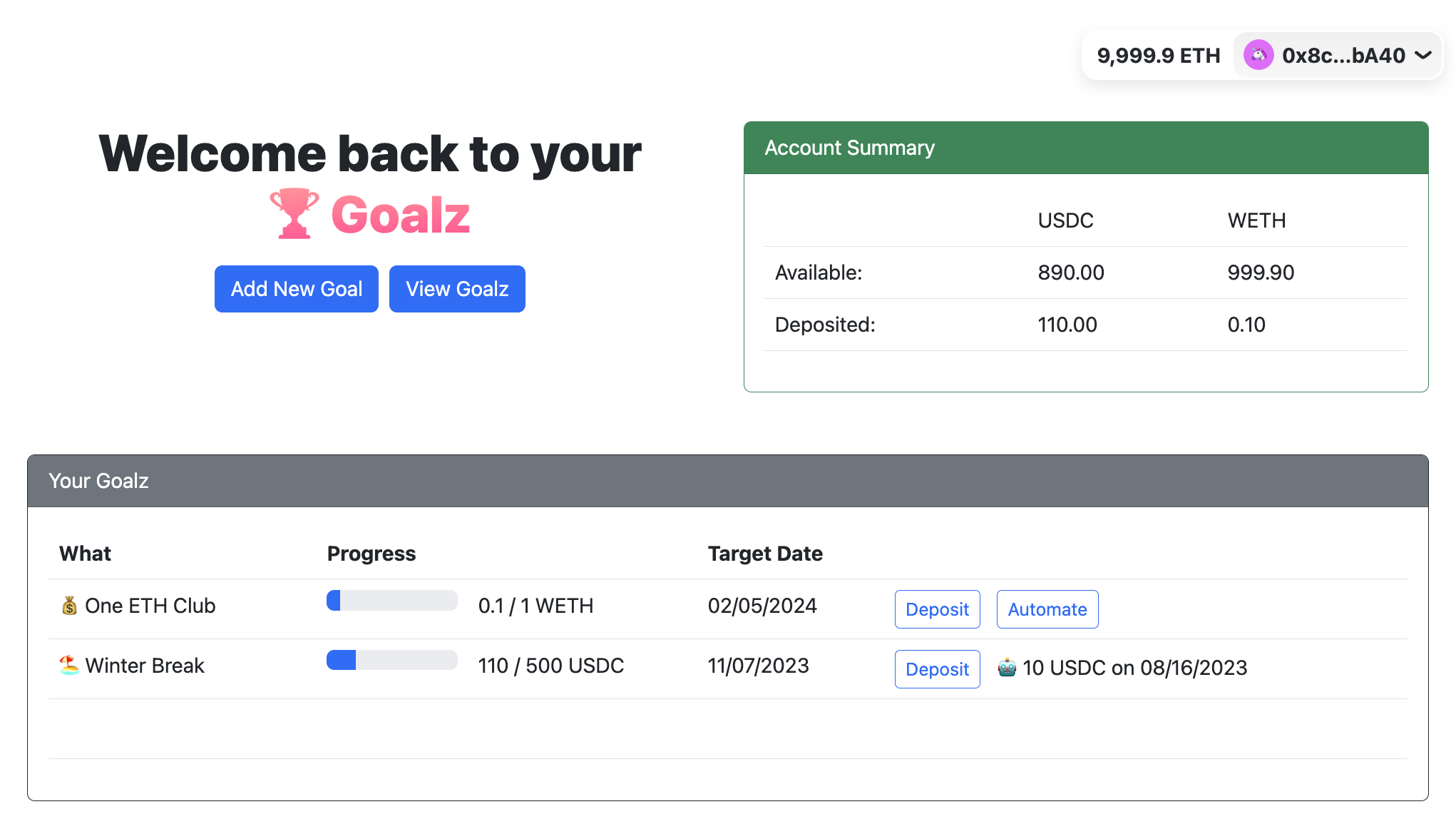Click the pink Goalz title text

click(x=400, y=215)
